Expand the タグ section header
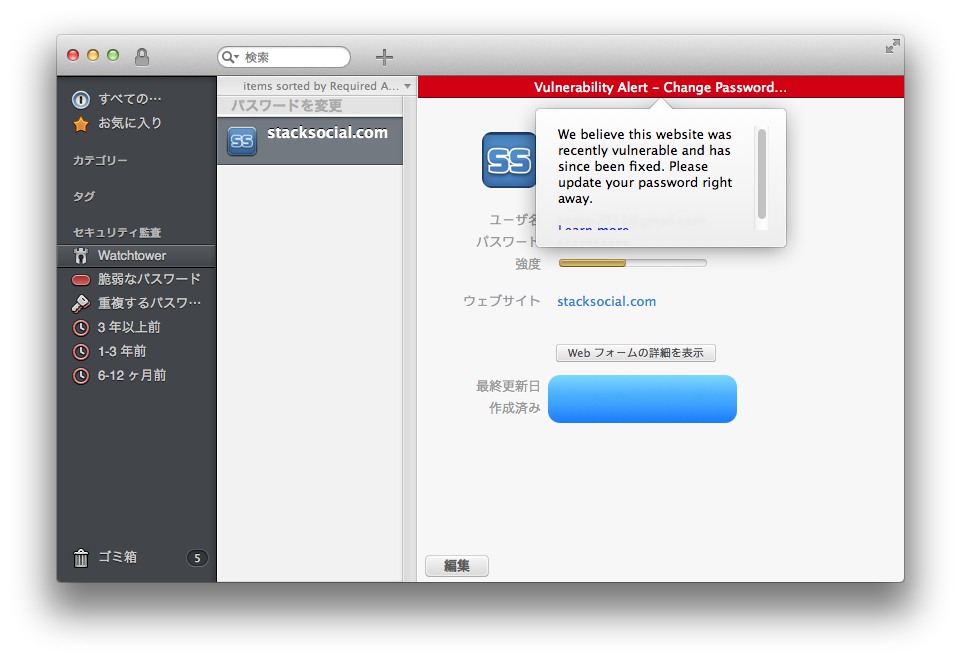Screen dimensions: 961x661 tap(84, 197)
